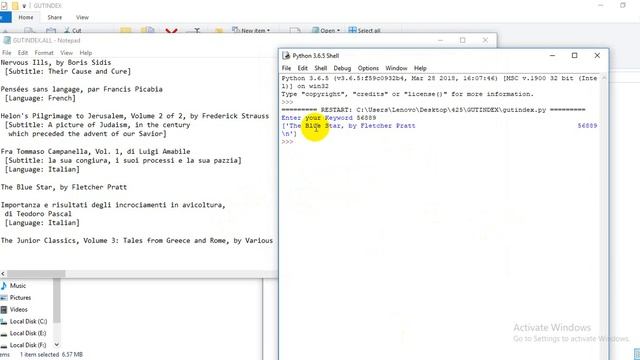Click the Move to folder icon in ribbon

pyautogui.click(x=126, y=31)
